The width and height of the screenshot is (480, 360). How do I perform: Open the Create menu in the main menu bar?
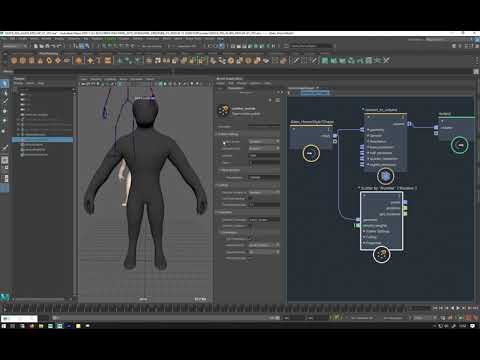click(23, 39)
